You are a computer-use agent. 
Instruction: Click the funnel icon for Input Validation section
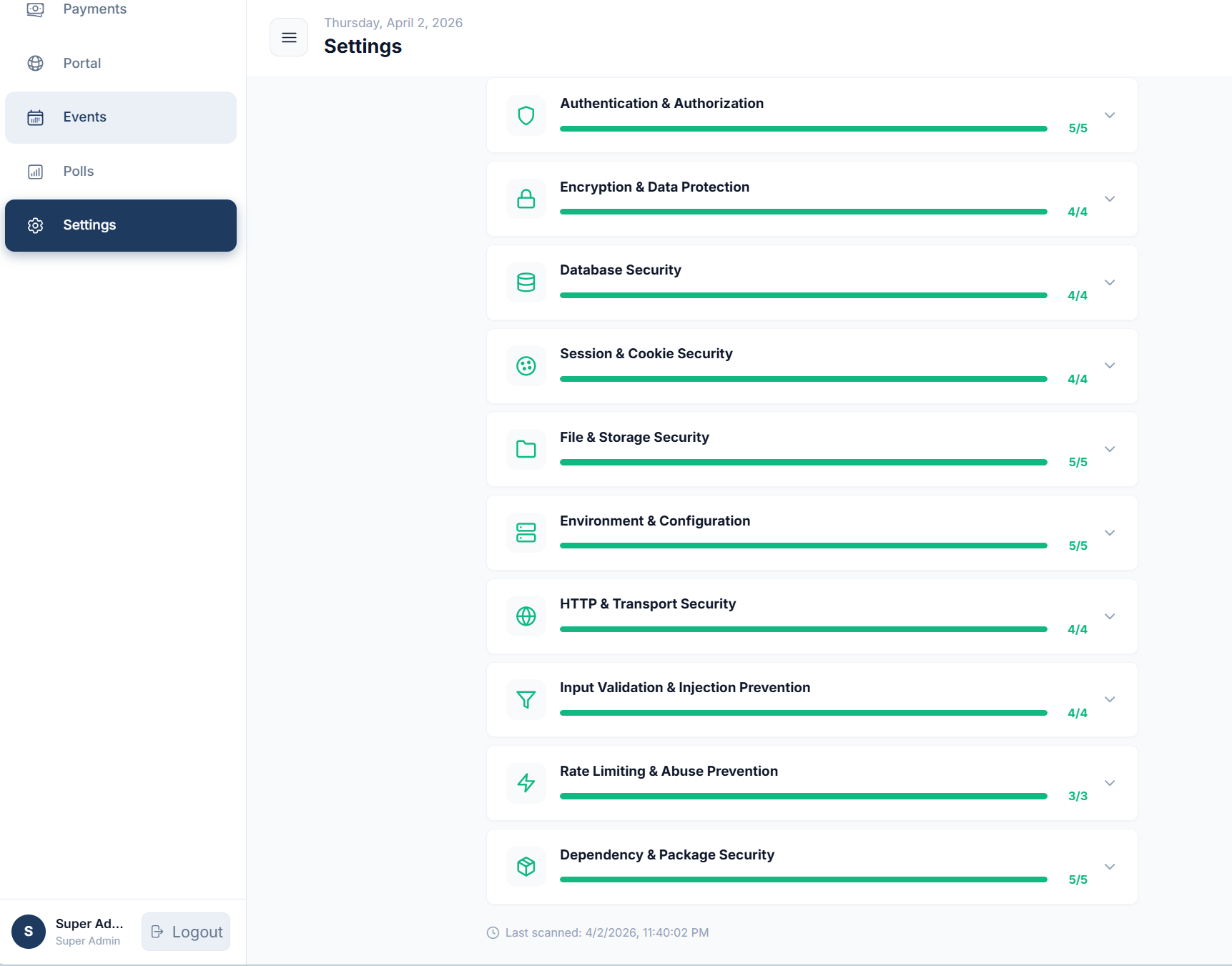point(526,699)
